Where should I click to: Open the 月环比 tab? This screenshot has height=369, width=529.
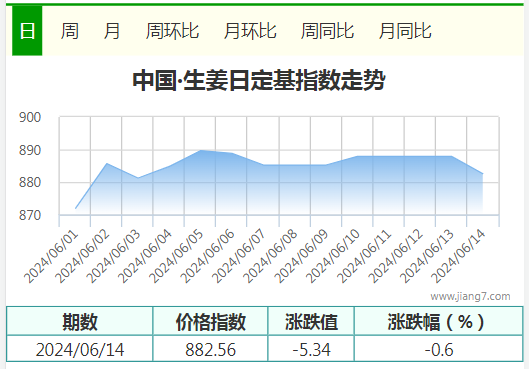point(250,31)
